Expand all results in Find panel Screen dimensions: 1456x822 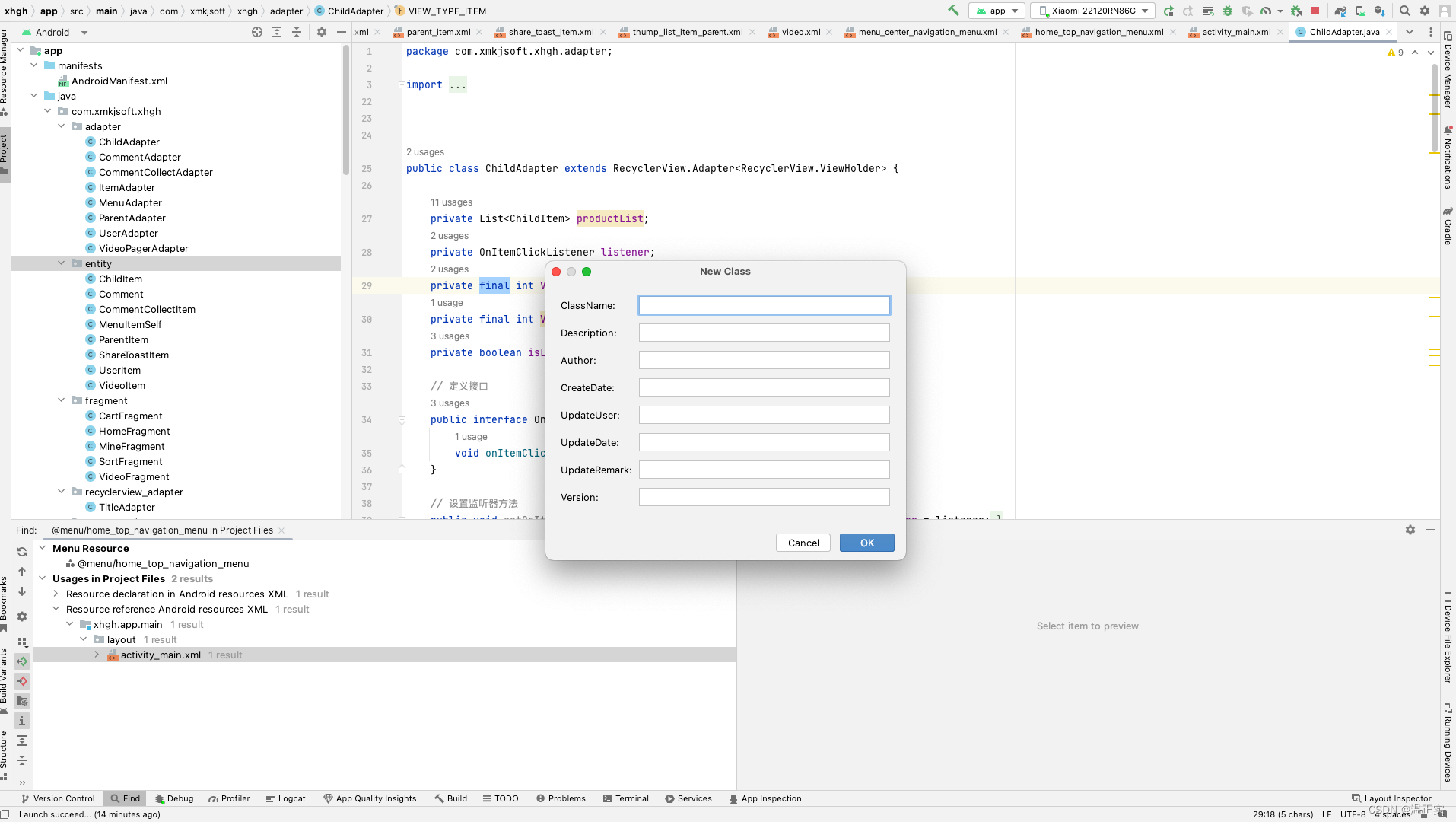(x=22, y=741)
